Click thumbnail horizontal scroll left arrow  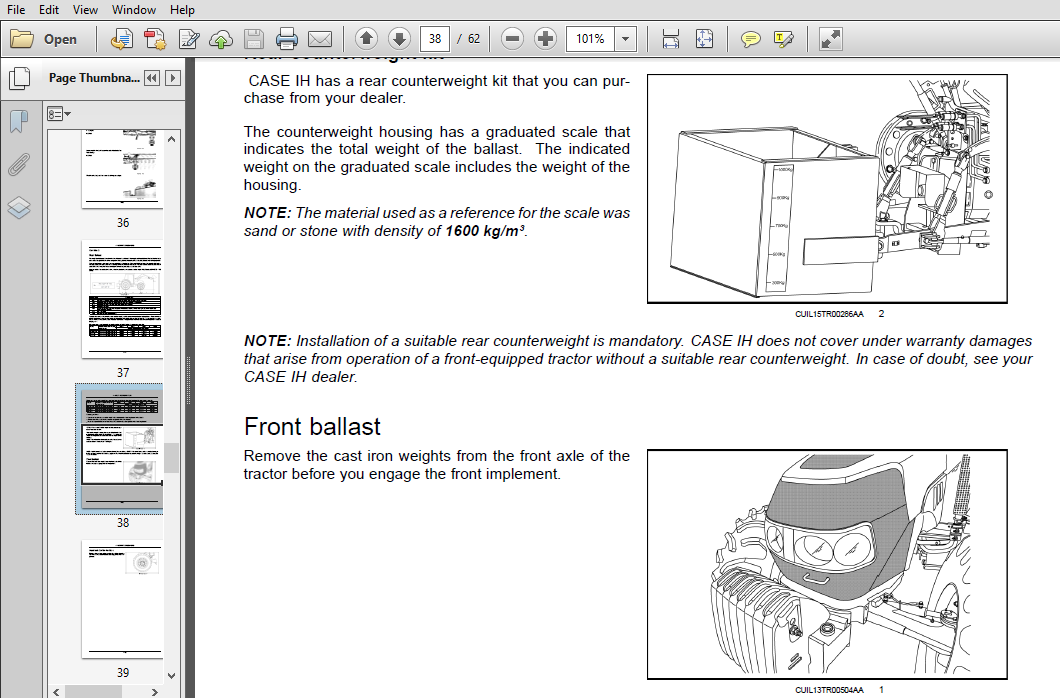pos(56,692)
